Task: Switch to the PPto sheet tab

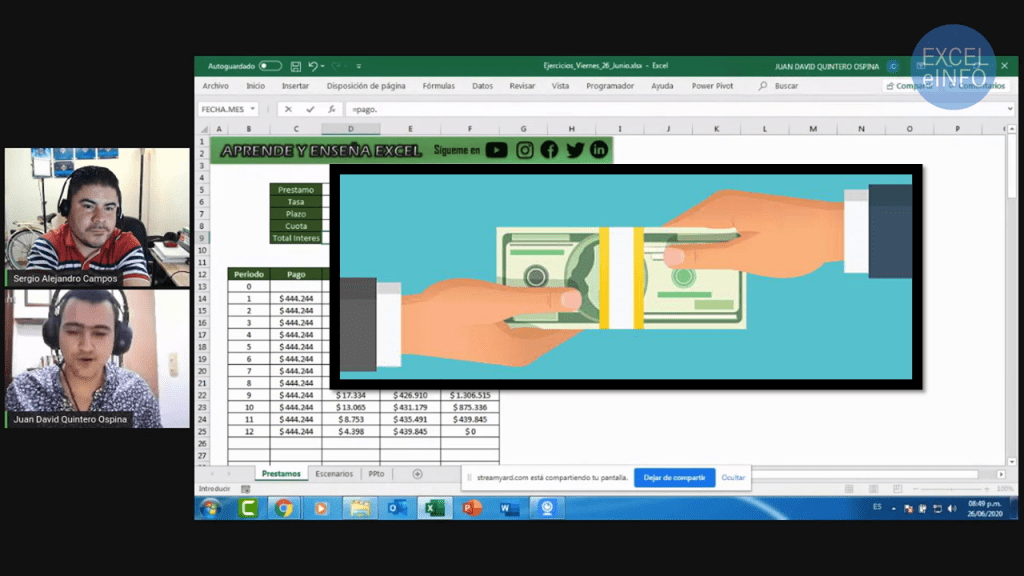Action: 376,474
